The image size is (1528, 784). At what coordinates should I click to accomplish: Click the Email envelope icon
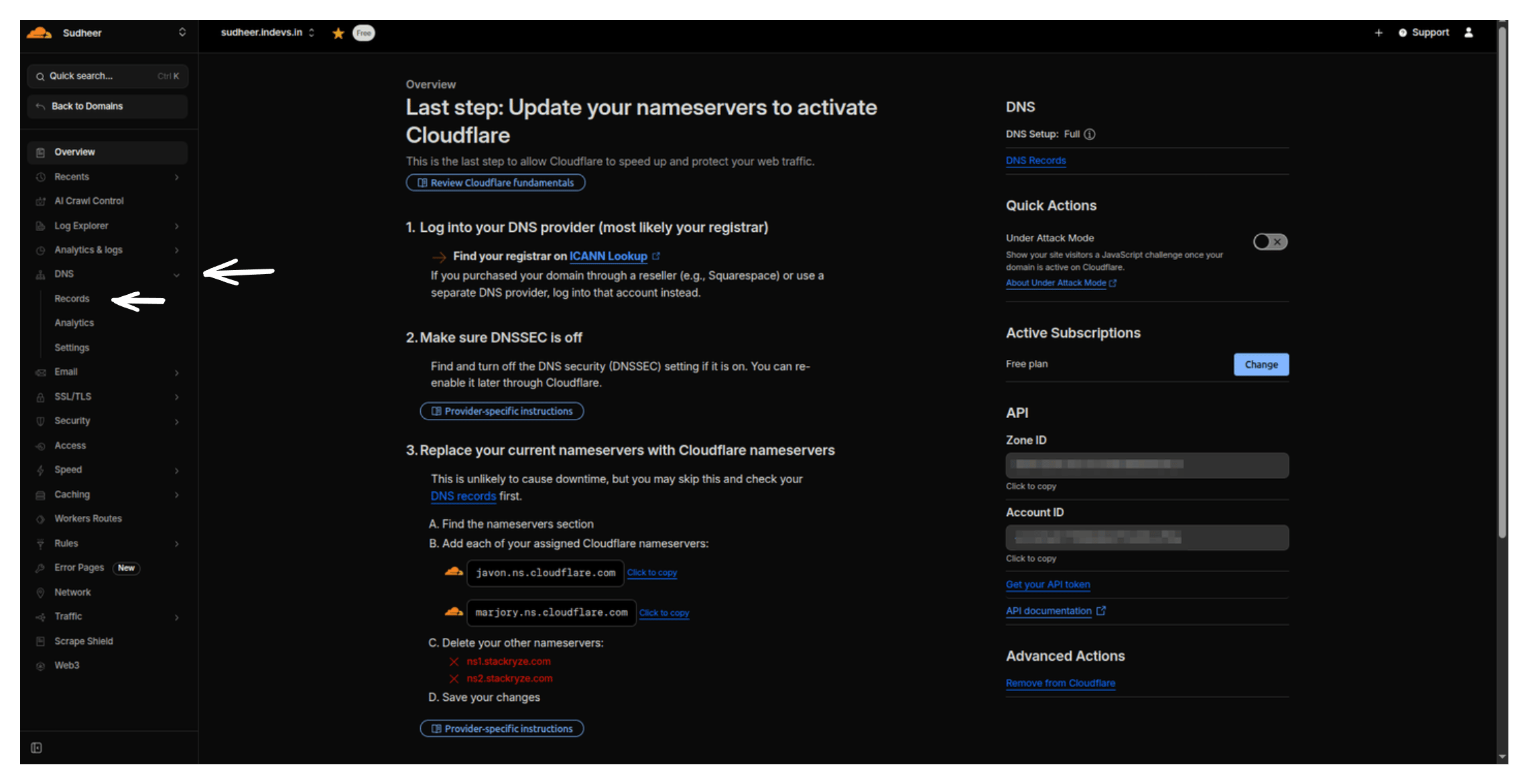[40, 372]
